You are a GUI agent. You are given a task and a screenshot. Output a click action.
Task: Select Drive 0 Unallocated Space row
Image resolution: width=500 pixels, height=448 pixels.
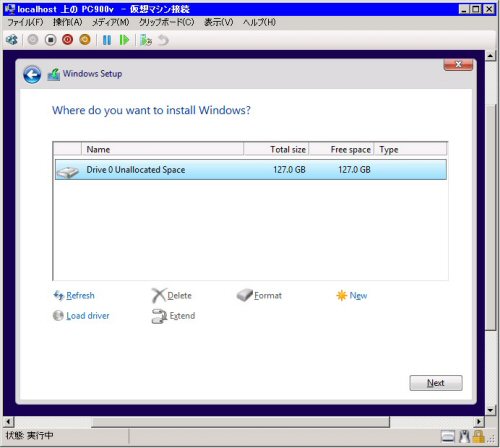pos(251,170)
